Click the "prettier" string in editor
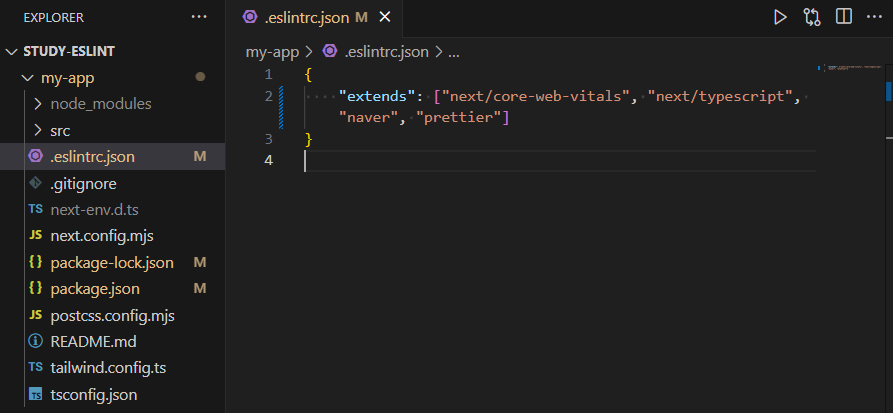 [458, 118]
